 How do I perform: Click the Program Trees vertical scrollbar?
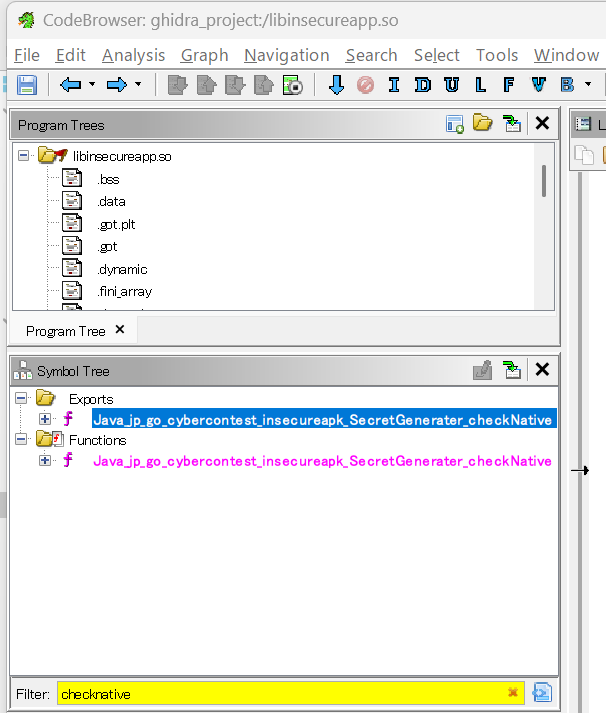pyautogui.click(x=544, y=181)
